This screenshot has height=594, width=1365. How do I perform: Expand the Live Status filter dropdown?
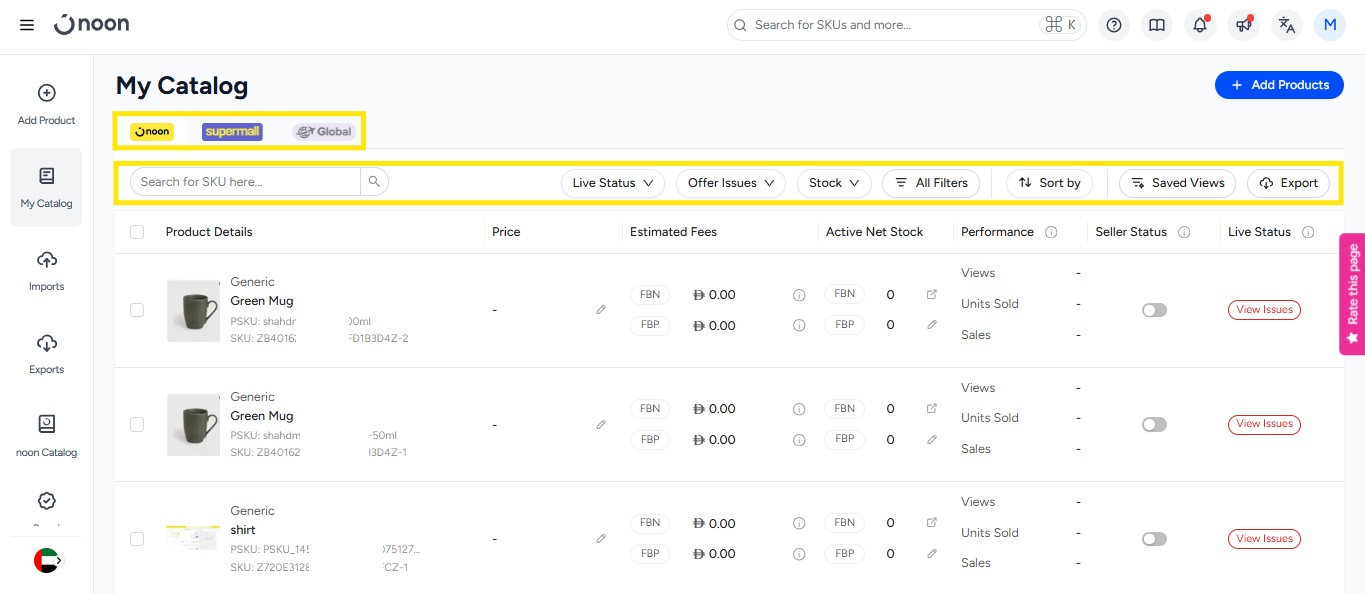pos(612,183)
